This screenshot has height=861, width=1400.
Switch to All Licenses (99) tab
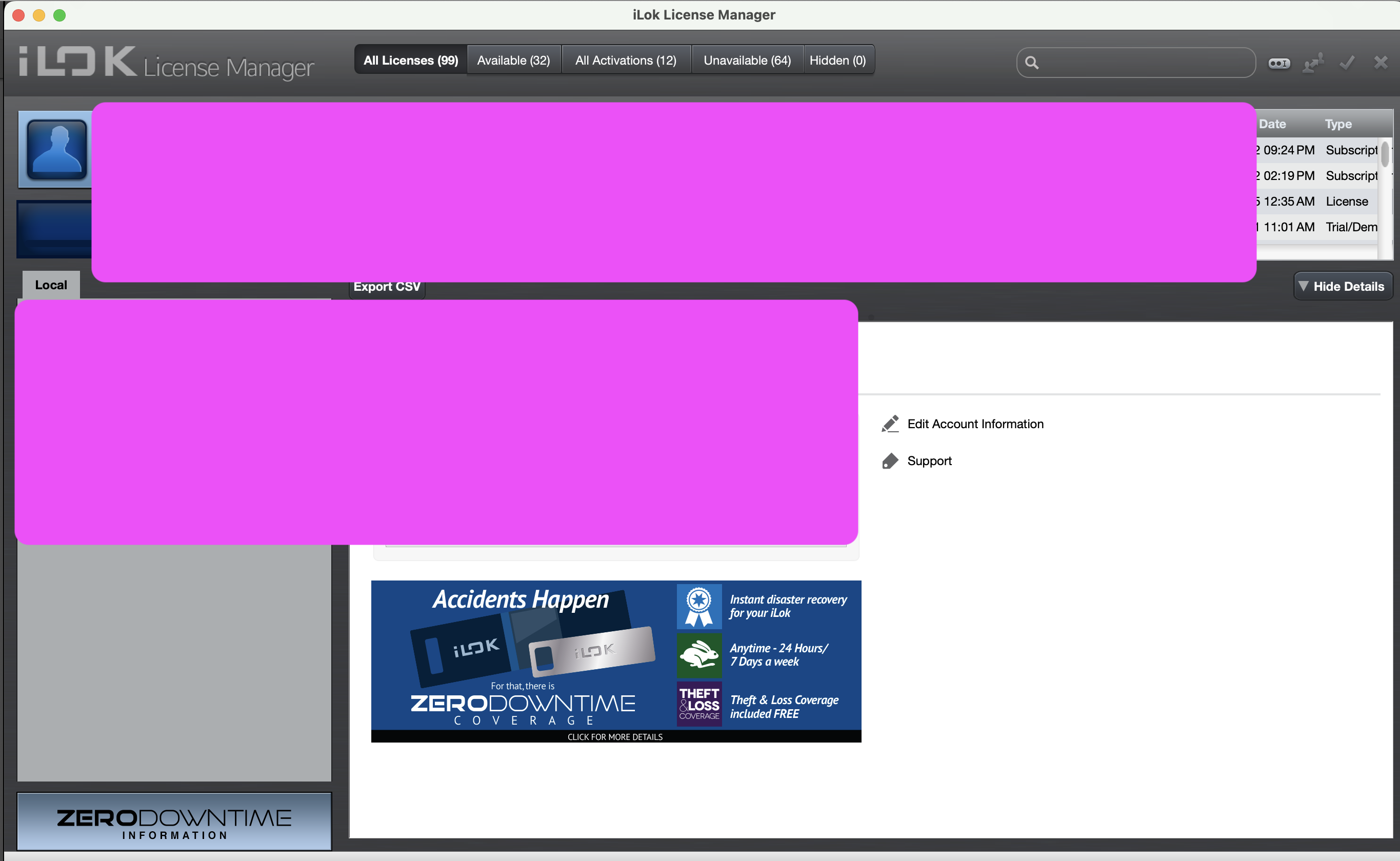tap(410, 61)
